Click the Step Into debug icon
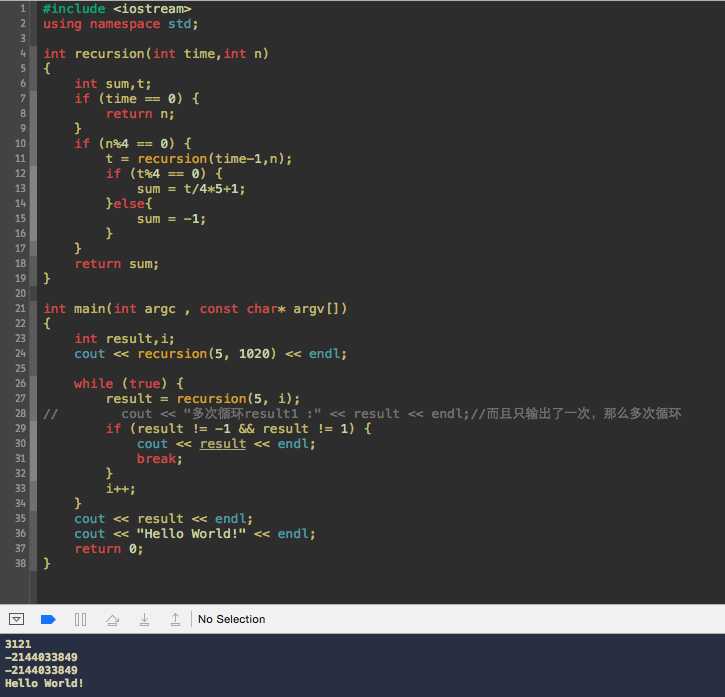This screenshot has width=725, height=697. tap(144, 619)
